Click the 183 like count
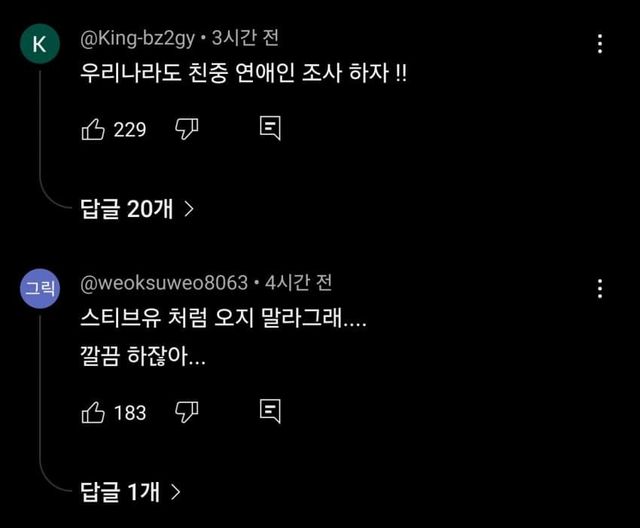 click(130, 412)
